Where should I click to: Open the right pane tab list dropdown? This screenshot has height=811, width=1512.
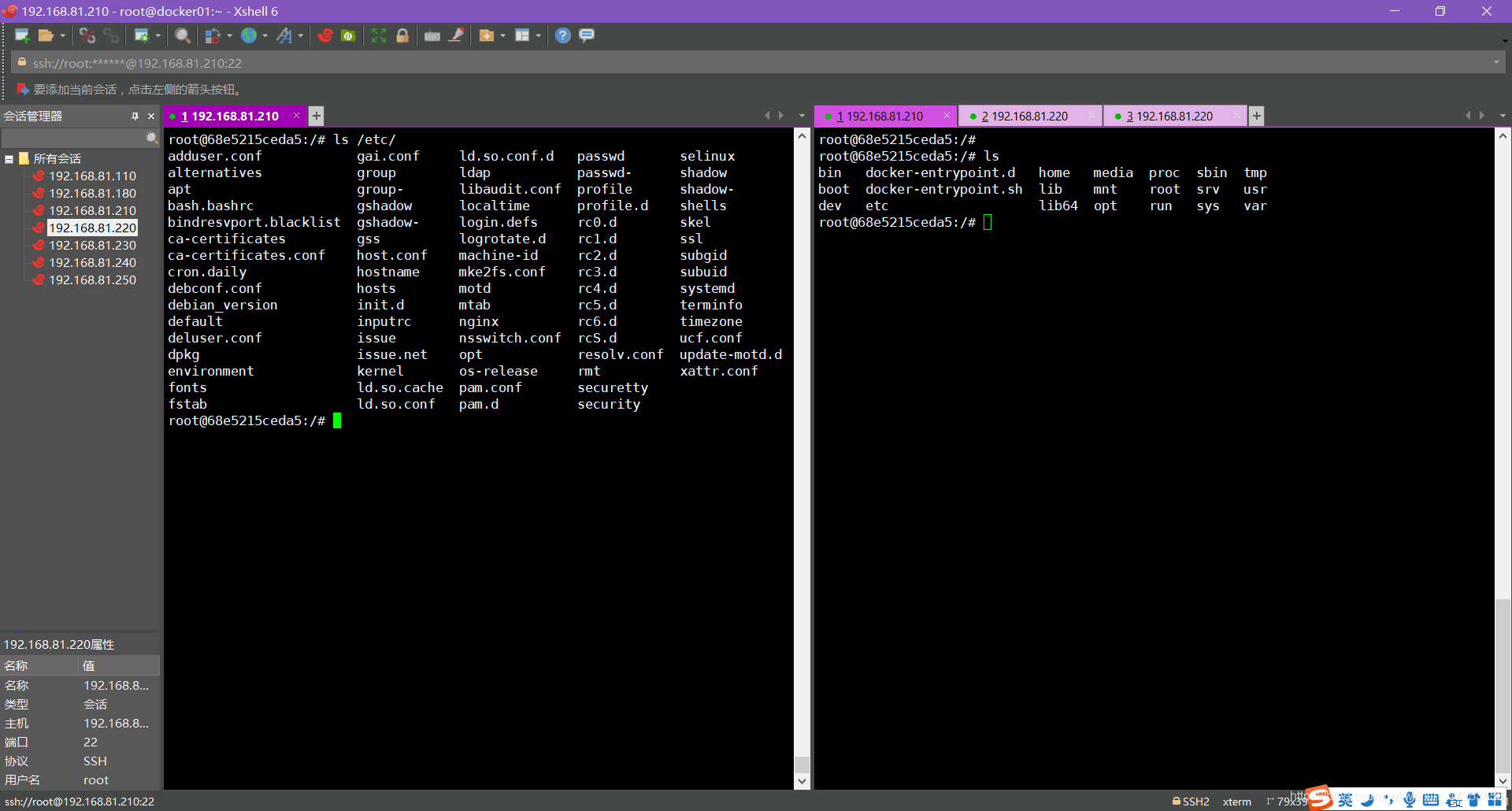1503,116
